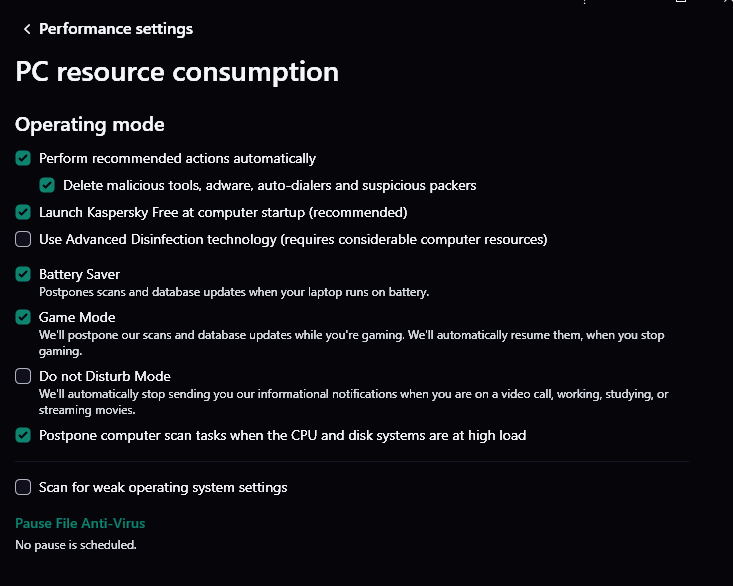733x586 pixels.
Task: Click the Scan for weak operating system settings label
Action: coord(163,487)
